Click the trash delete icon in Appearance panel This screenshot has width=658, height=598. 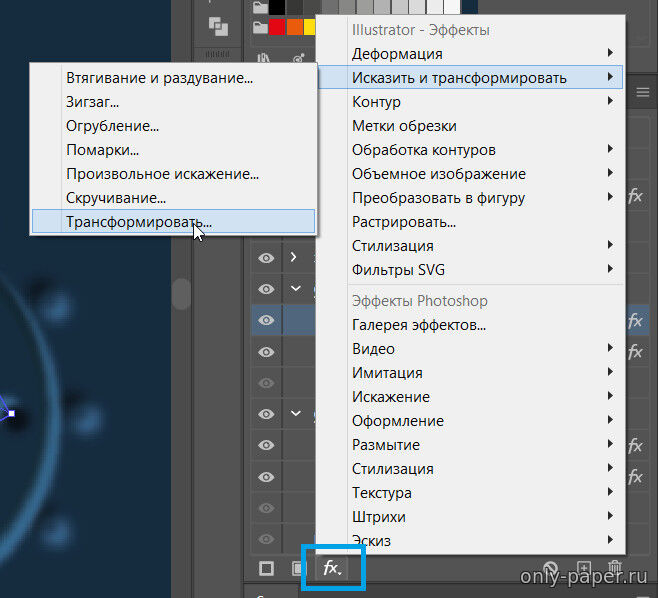[x=615, y=568]
